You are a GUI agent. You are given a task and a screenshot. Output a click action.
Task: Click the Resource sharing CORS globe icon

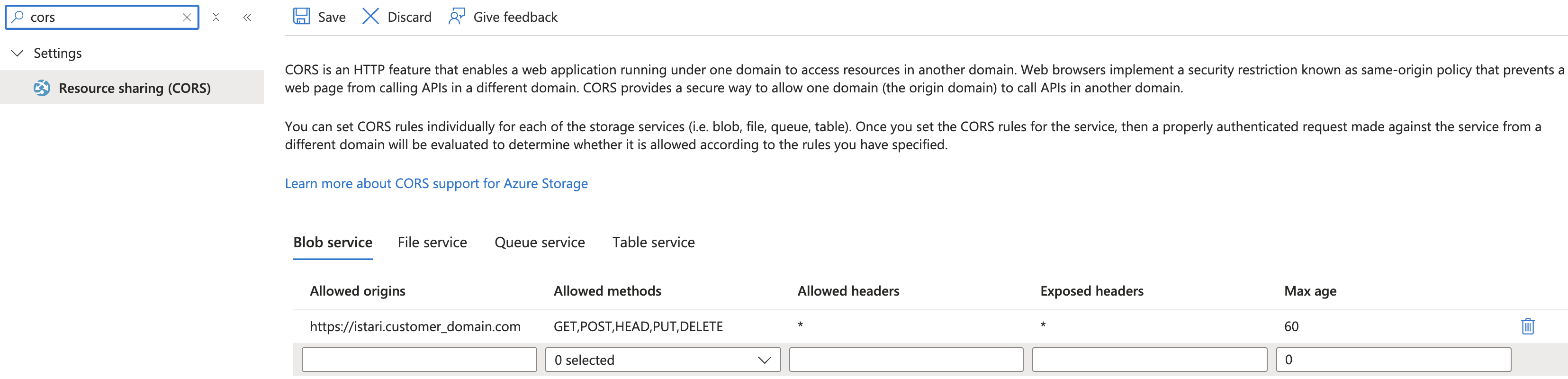[x=41, y=88]
